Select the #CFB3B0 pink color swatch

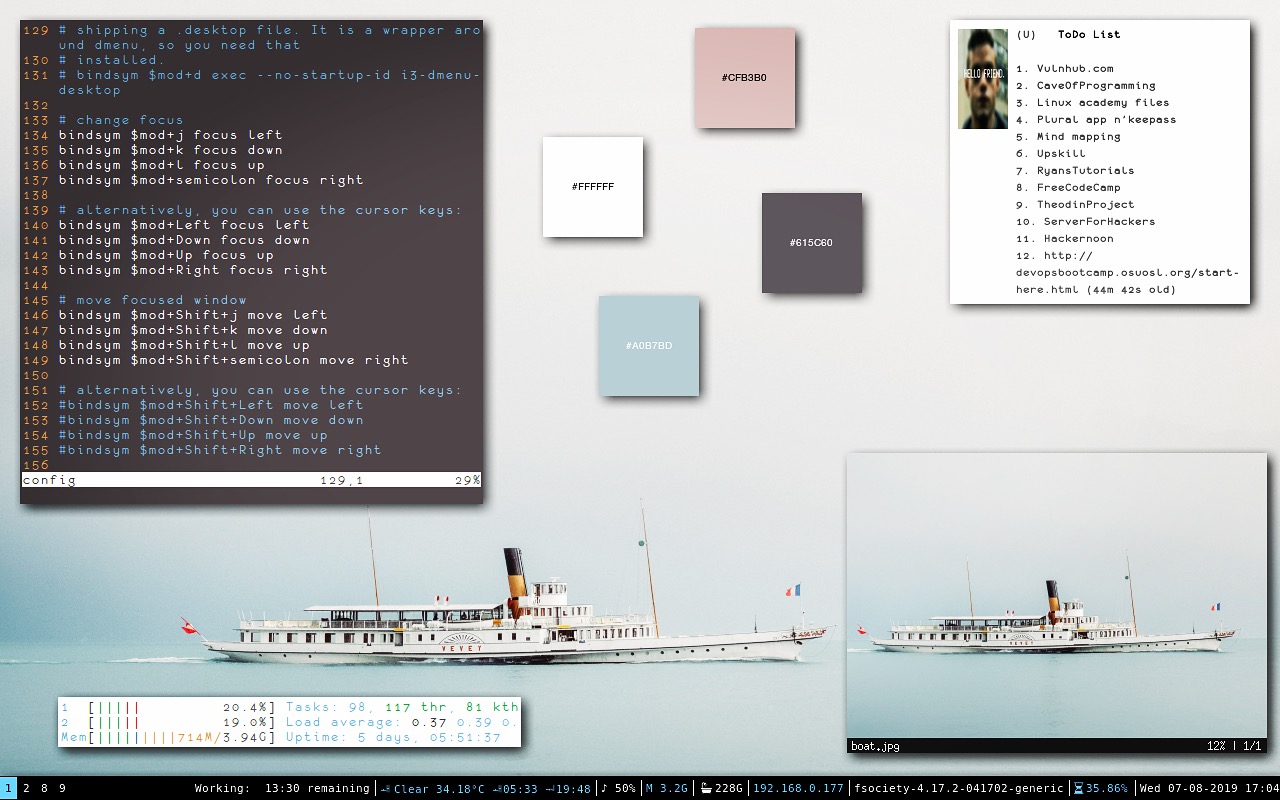click(745, 78)
